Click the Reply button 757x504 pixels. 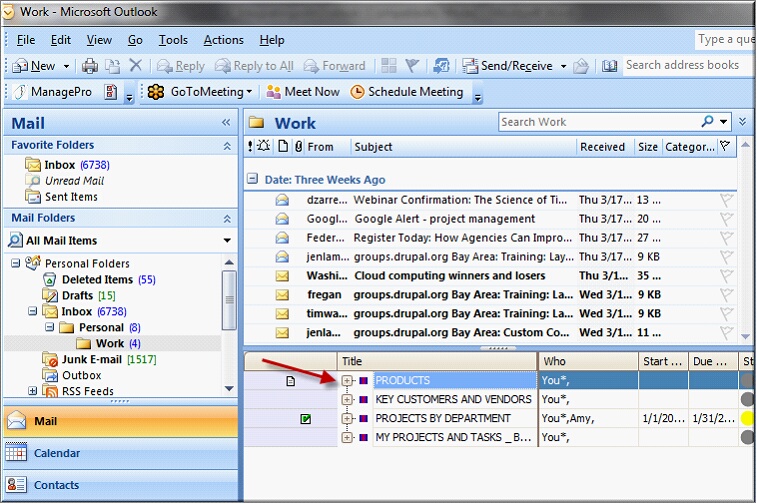181,66
